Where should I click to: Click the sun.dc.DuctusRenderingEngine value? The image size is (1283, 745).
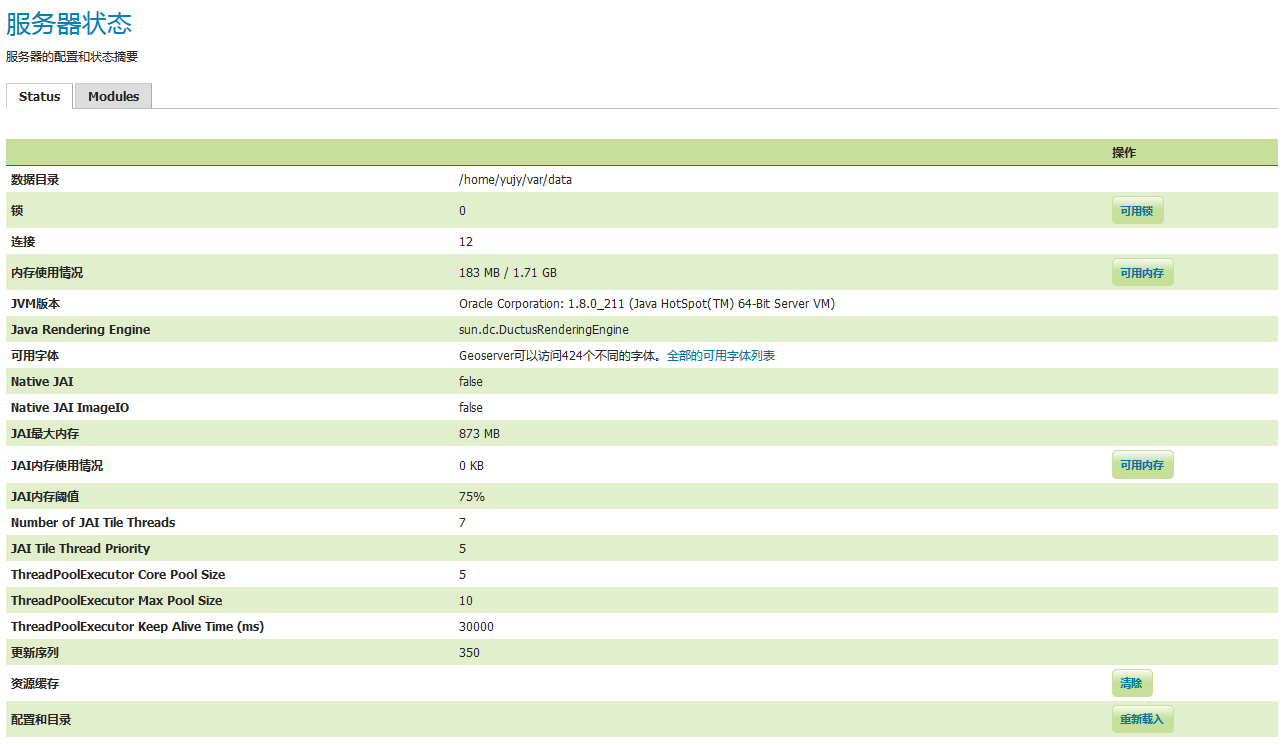pos(543,330)
